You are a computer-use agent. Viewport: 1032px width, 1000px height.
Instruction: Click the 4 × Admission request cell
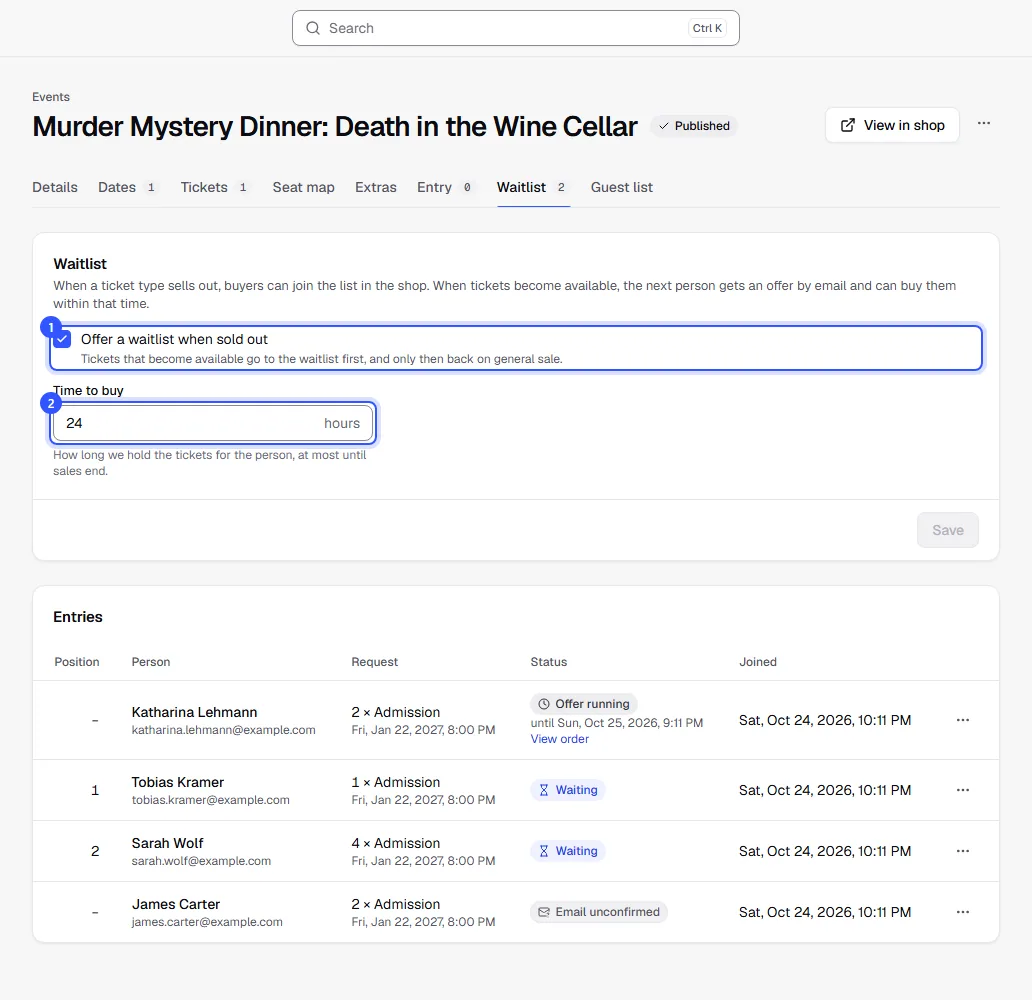[396, 843]
